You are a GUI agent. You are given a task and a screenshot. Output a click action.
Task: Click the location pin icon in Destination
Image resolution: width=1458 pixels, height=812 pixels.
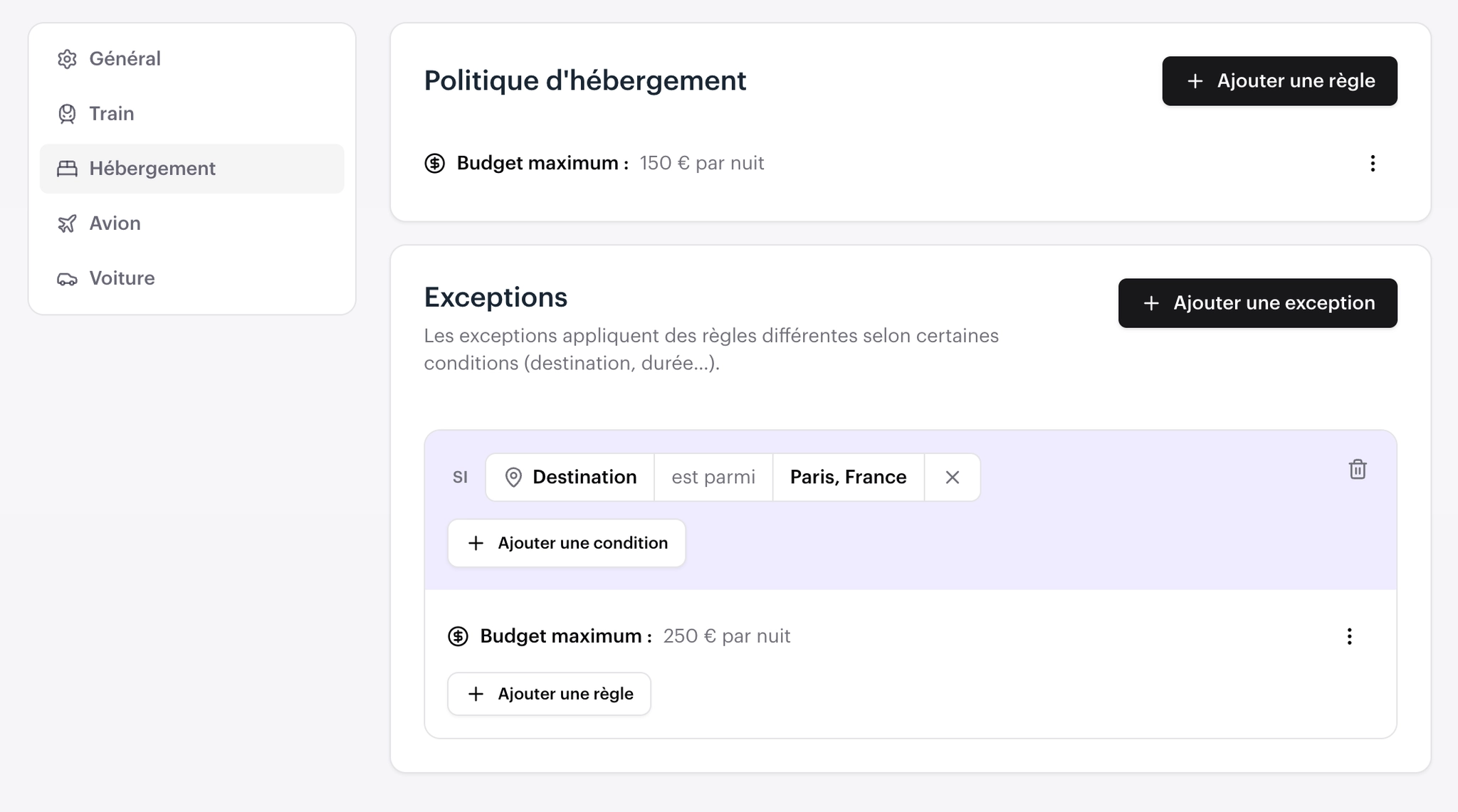513,477
